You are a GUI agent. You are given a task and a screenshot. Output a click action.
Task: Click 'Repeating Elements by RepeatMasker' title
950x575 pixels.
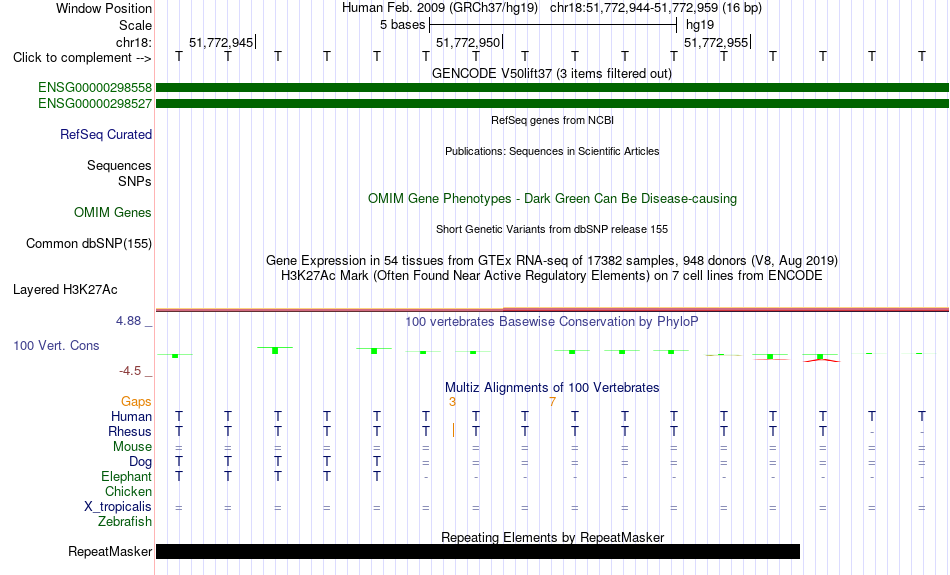coord(553,537)
